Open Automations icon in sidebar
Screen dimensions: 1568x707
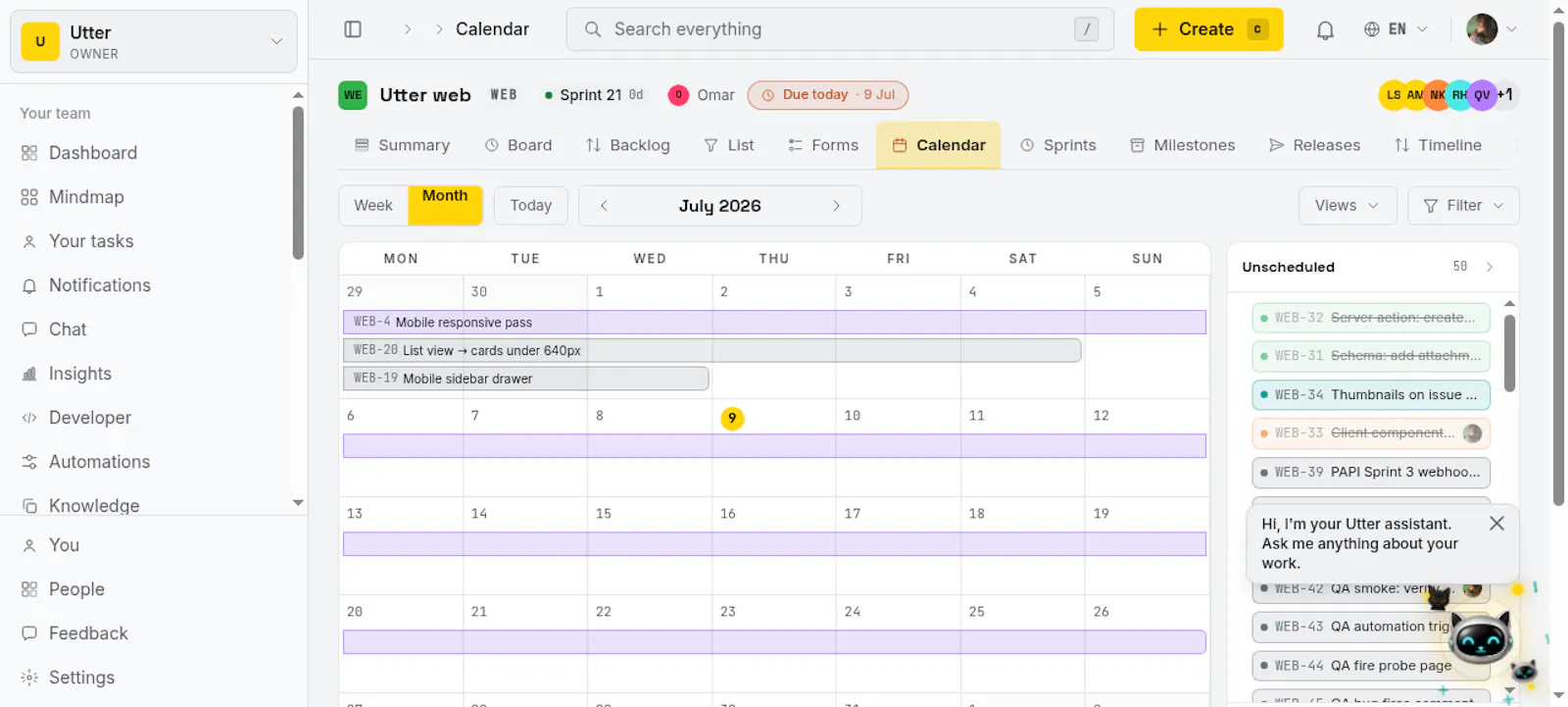click(x=29, y=462)
